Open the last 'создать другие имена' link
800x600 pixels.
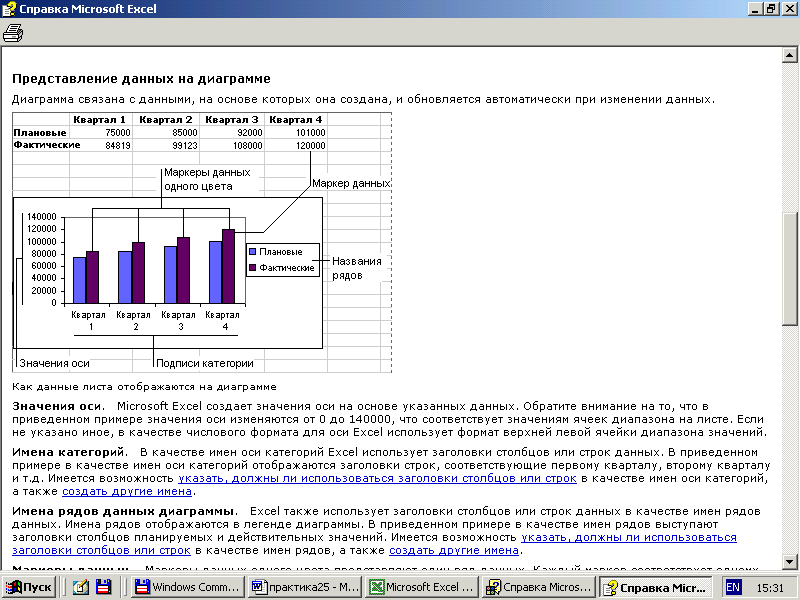454,551
